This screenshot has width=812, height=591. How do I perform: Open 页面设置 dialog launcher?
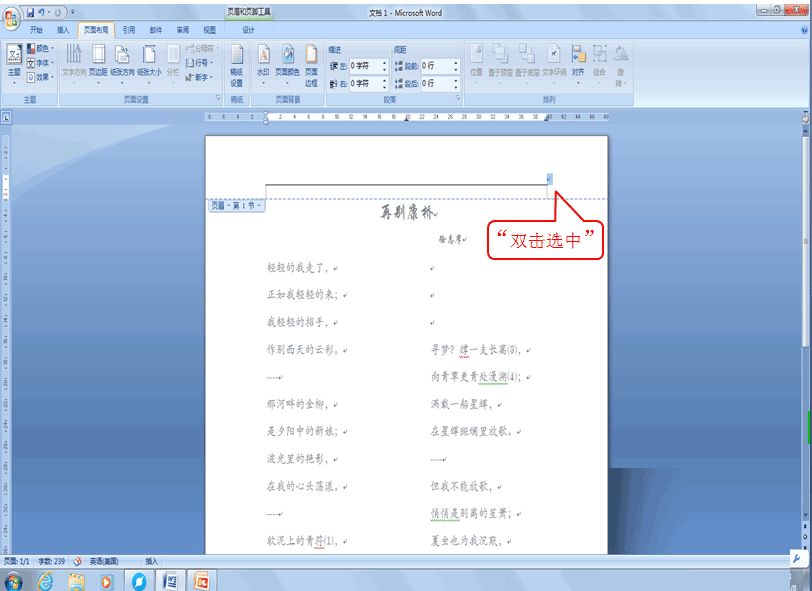pyautogui.click(x=218, y=98)
